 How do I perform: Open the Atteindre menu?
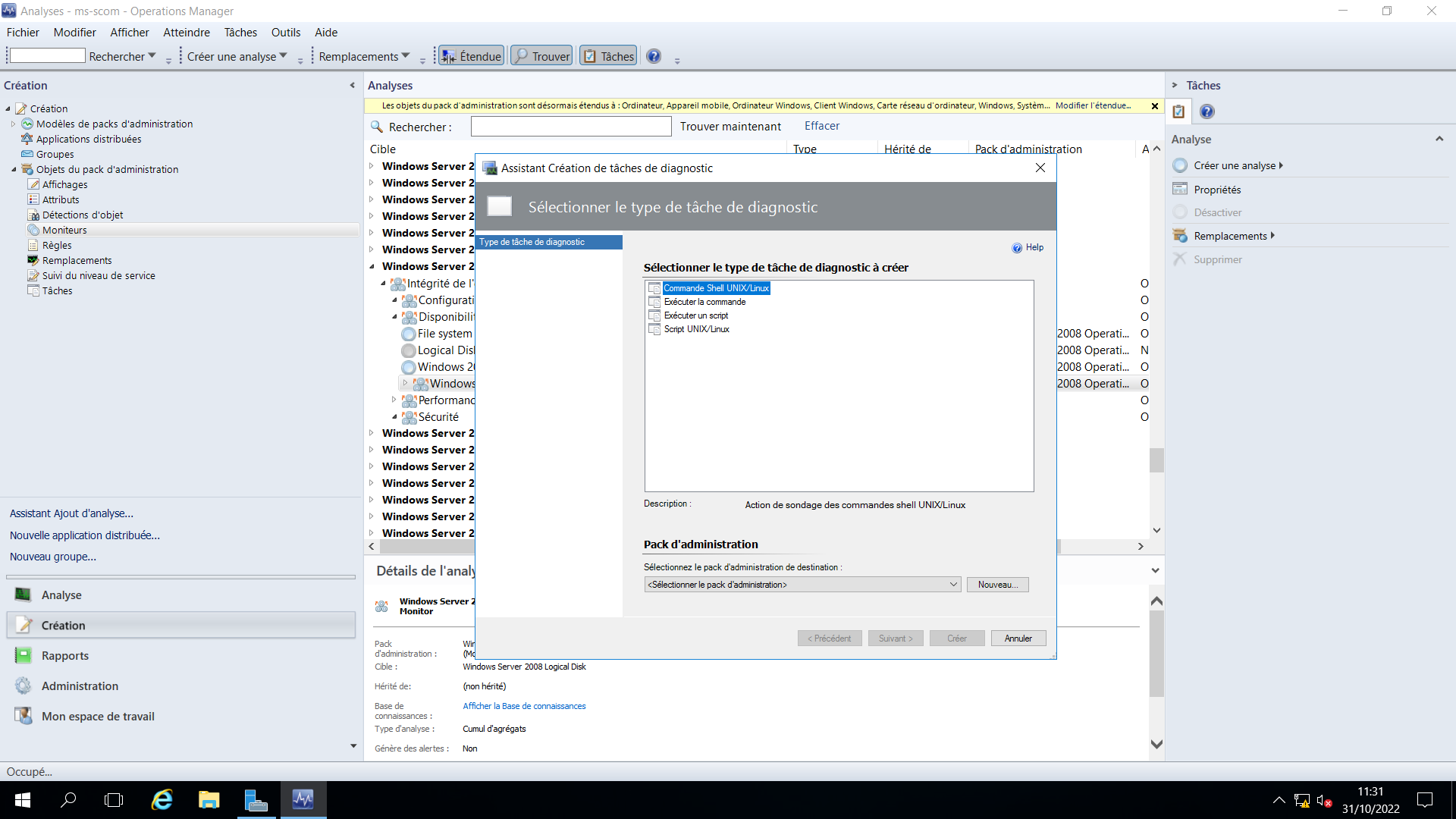(x=186, y=32)
